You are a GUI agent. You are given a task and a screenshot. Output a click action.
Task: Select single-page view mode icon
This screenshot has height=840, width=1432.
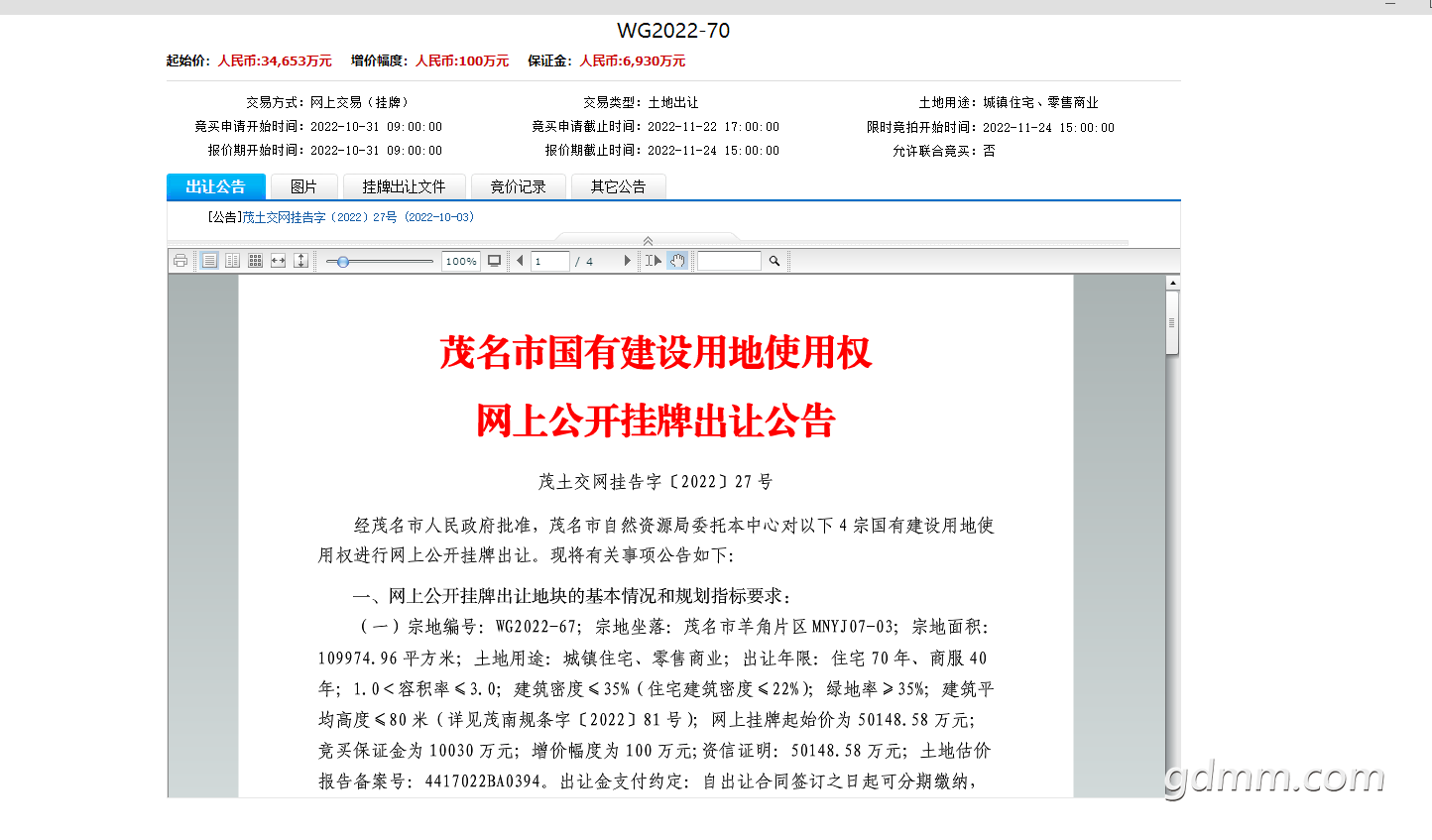[209, 261]
